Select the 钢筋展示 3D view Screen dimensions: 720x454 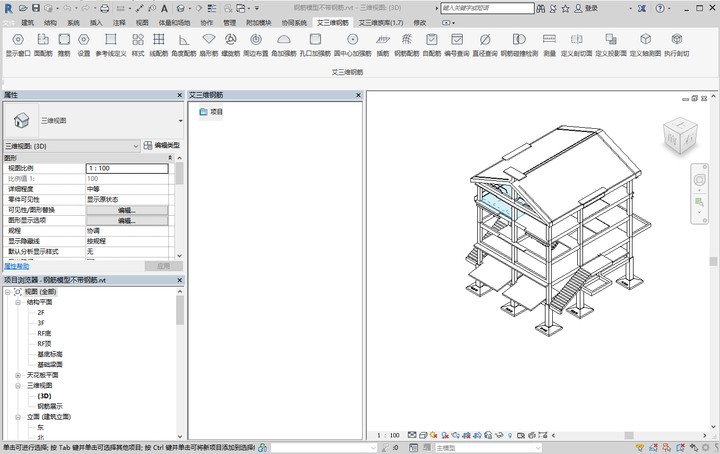click(x=50, y=407)
